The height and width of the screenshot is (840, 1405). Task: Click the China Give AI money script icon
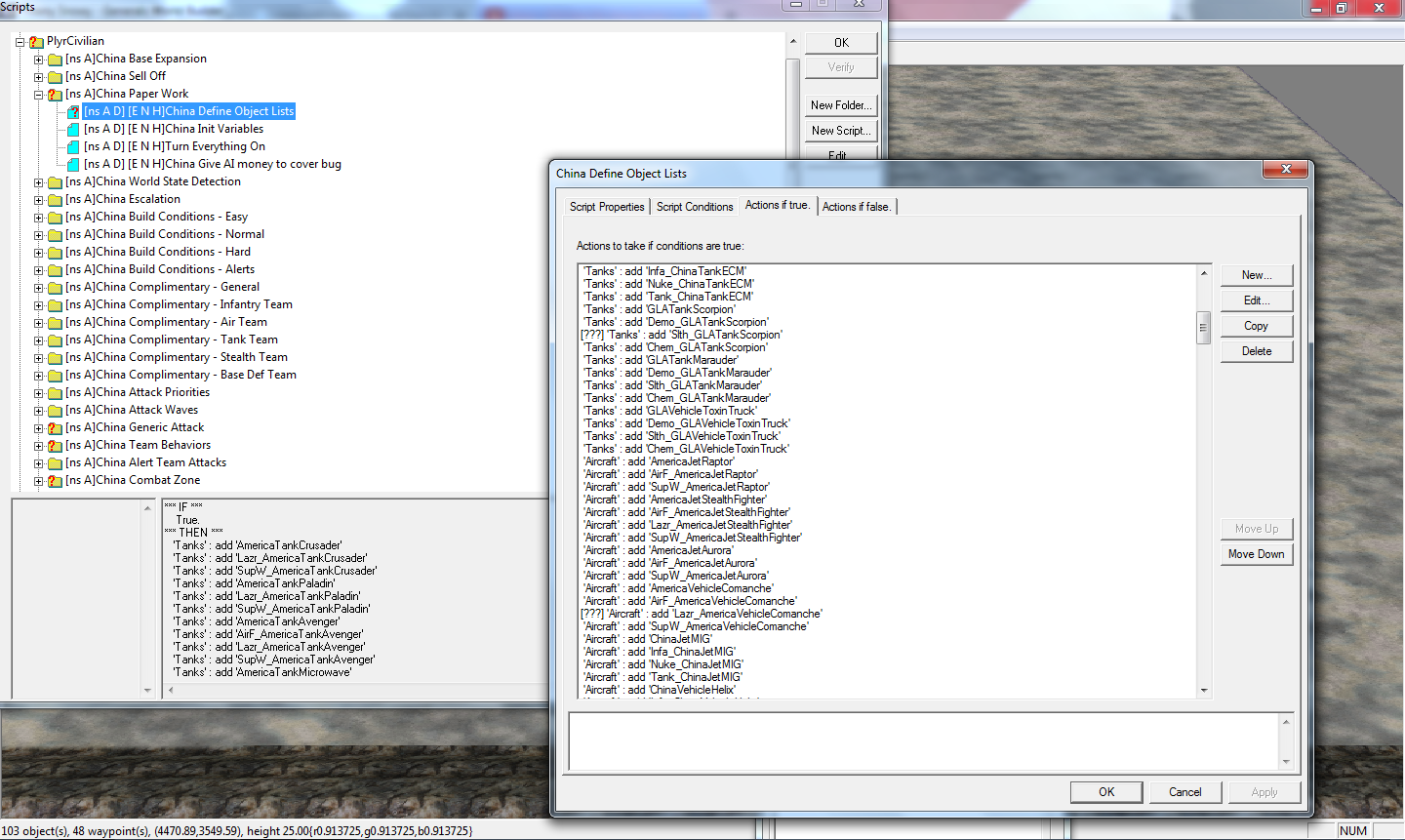point(73,165)
